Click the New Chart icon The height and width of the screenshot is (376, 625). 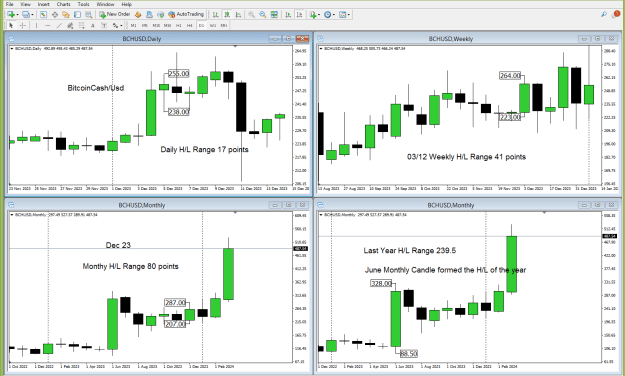click(x=10, y=14)
